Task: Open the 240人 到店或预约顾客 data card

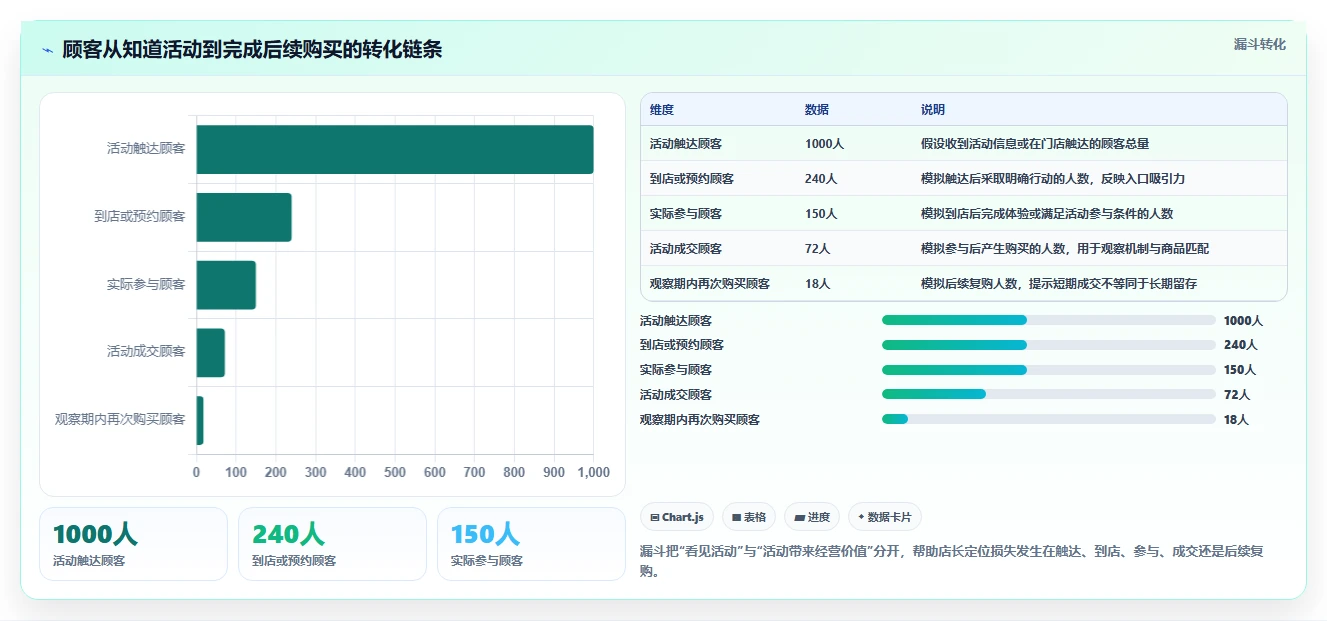Action: click(332, 544)
